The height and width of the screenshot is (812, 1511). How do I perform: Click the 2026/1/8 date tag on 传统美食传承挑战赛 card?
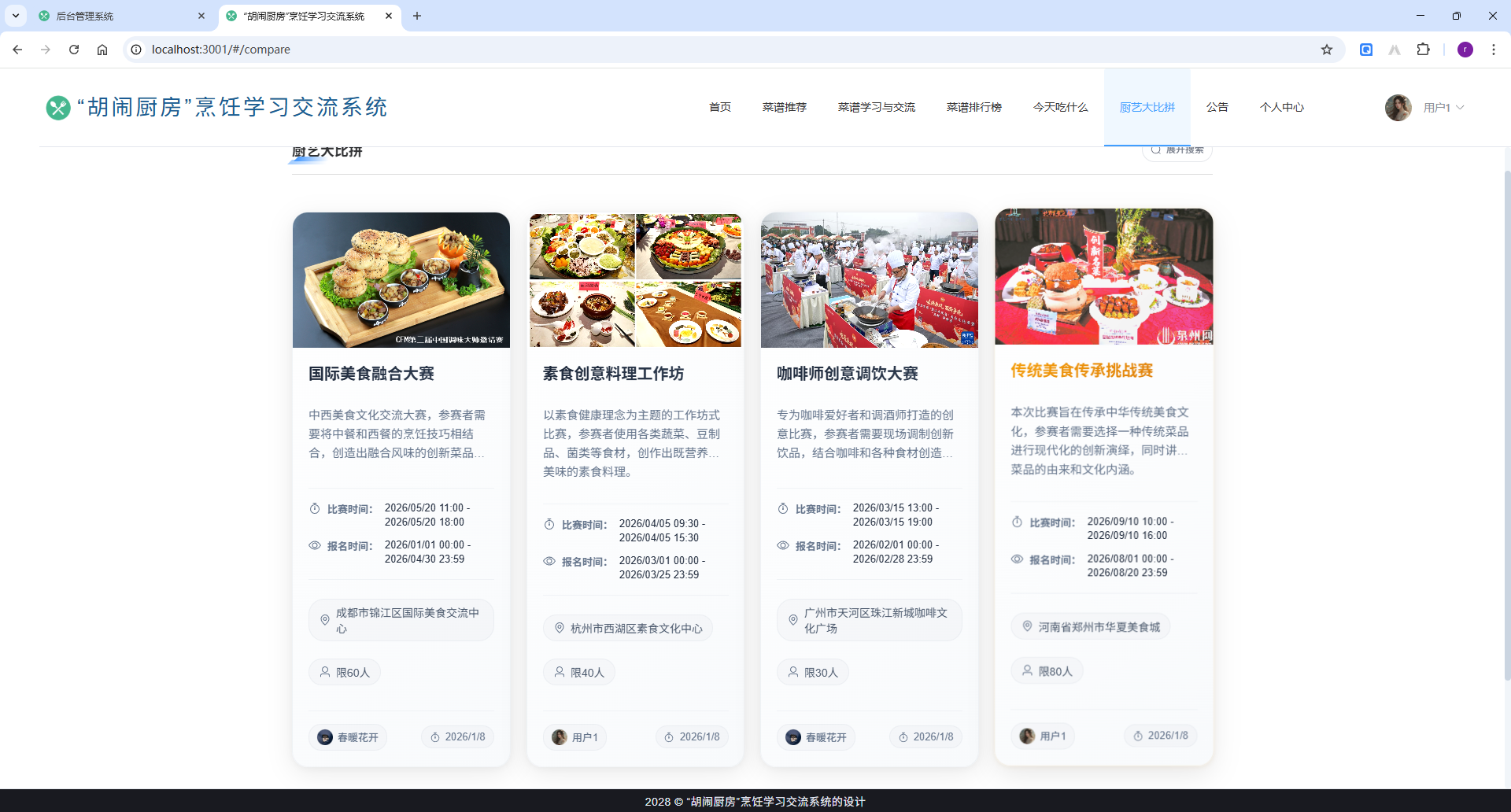click(1160, 736)
